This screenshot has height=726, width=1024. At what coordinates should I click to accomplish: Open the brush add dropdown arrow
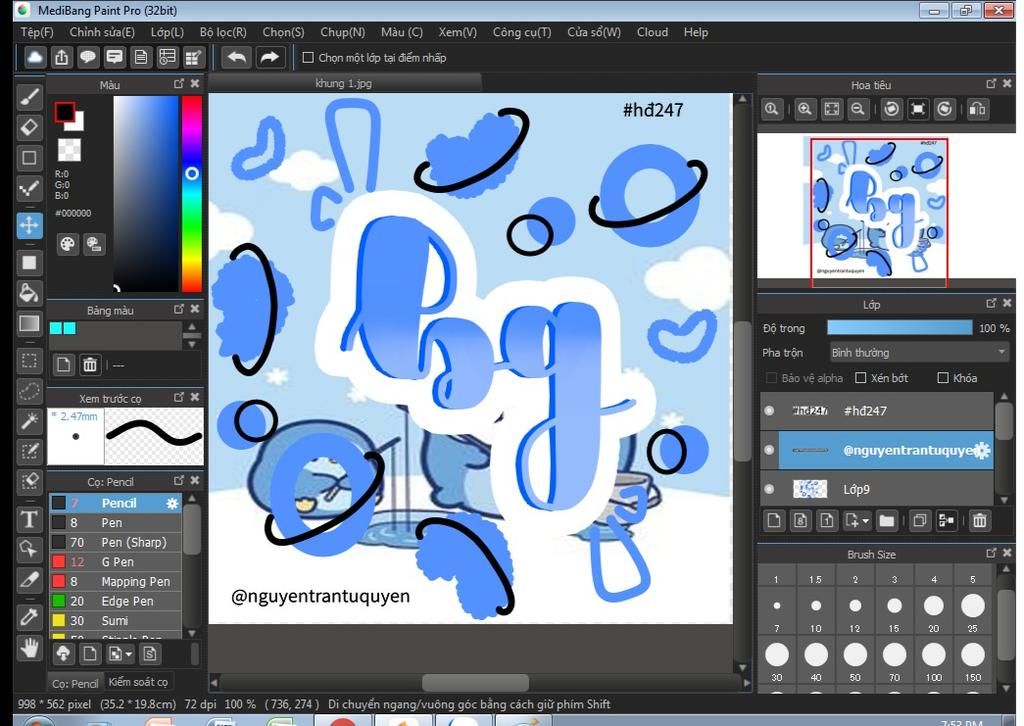[129, 654]
